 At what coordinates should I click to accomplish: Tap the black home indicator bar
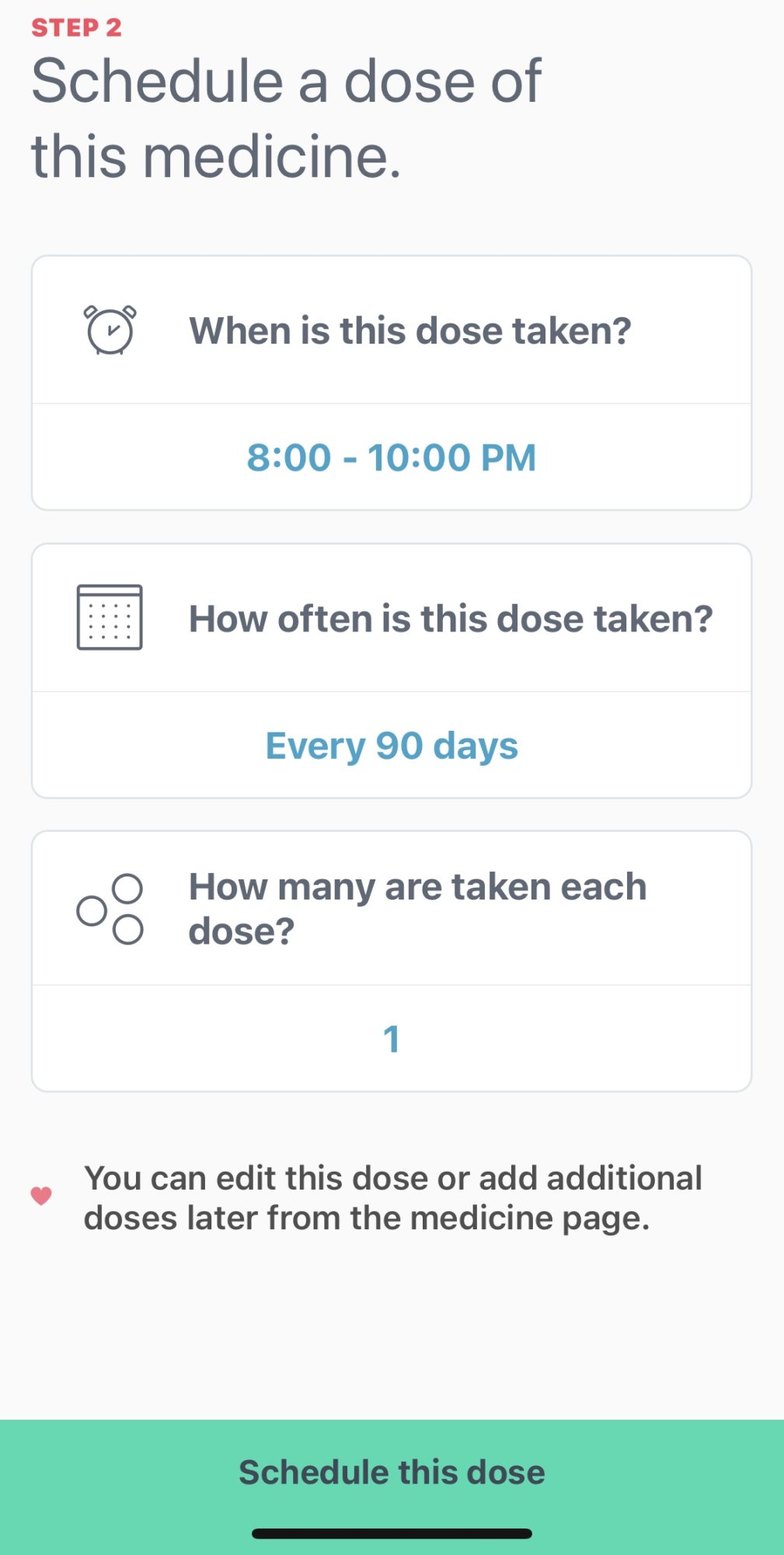click(392, 1534)
